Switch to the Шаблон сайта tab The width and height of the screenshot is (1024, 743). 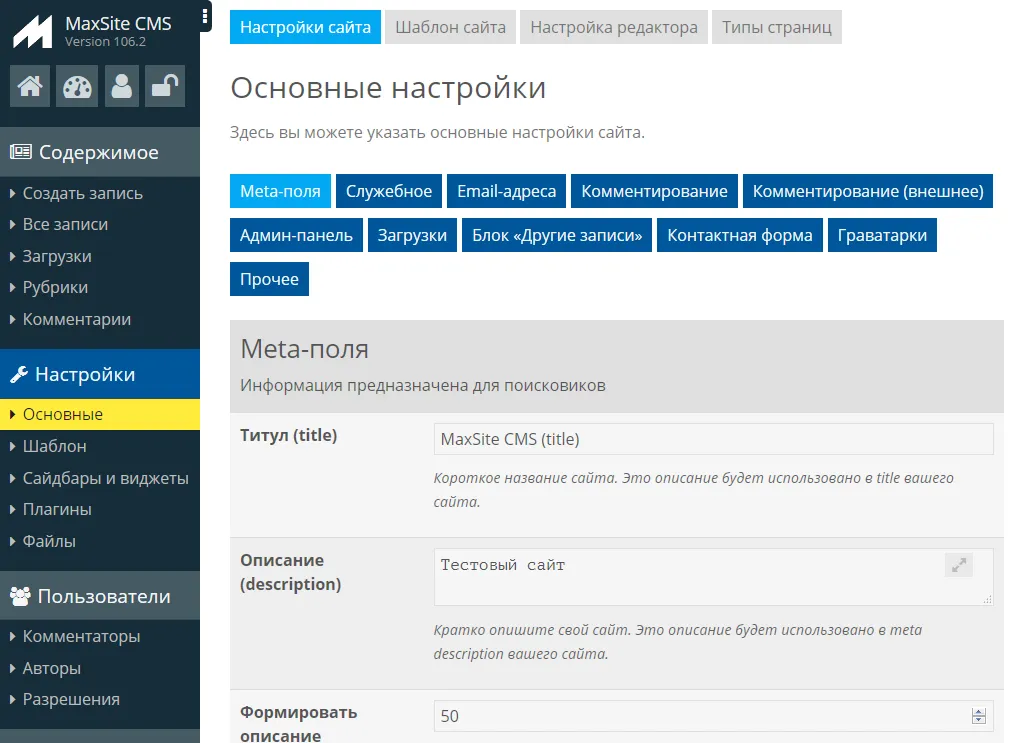[x=450, y=27]
